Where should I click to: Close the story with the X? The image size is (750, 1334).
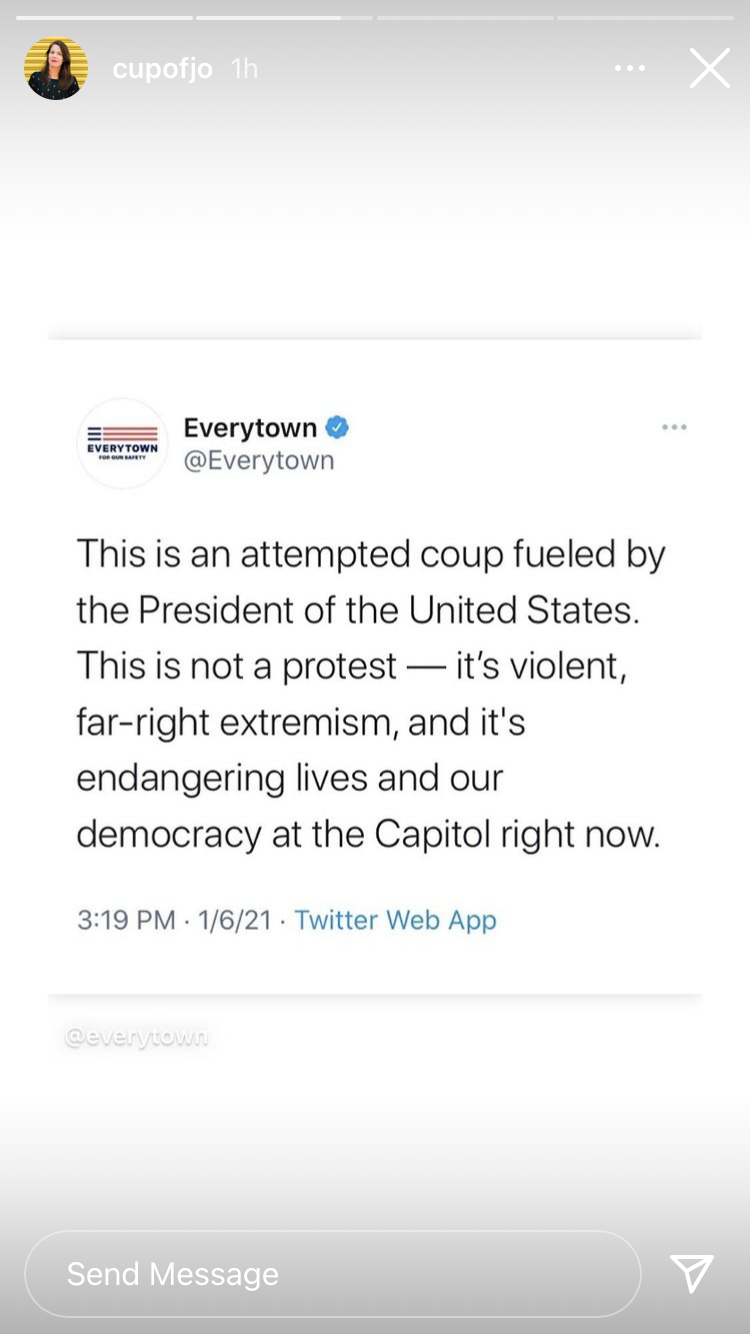click(x=709, y=69)
